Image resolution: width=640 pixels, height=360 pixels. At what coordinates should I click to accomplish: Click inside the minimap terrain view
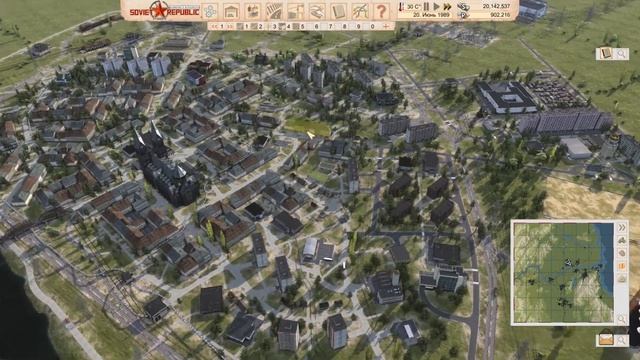(x=564, y=273)
